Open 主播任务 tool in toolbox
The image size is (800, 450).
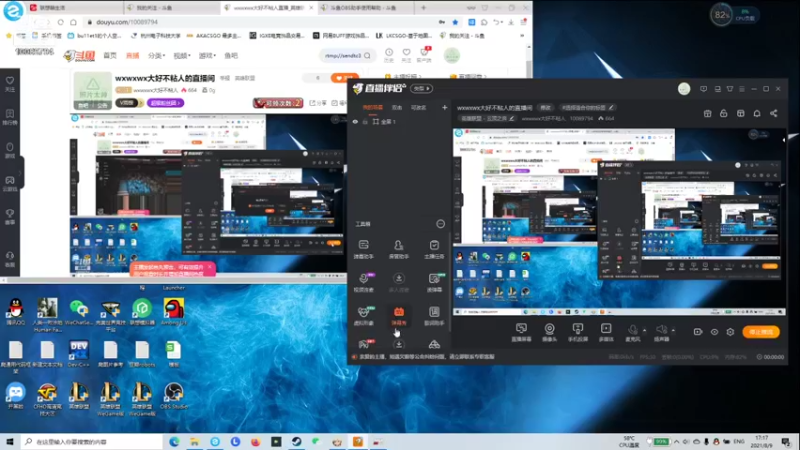434,249
